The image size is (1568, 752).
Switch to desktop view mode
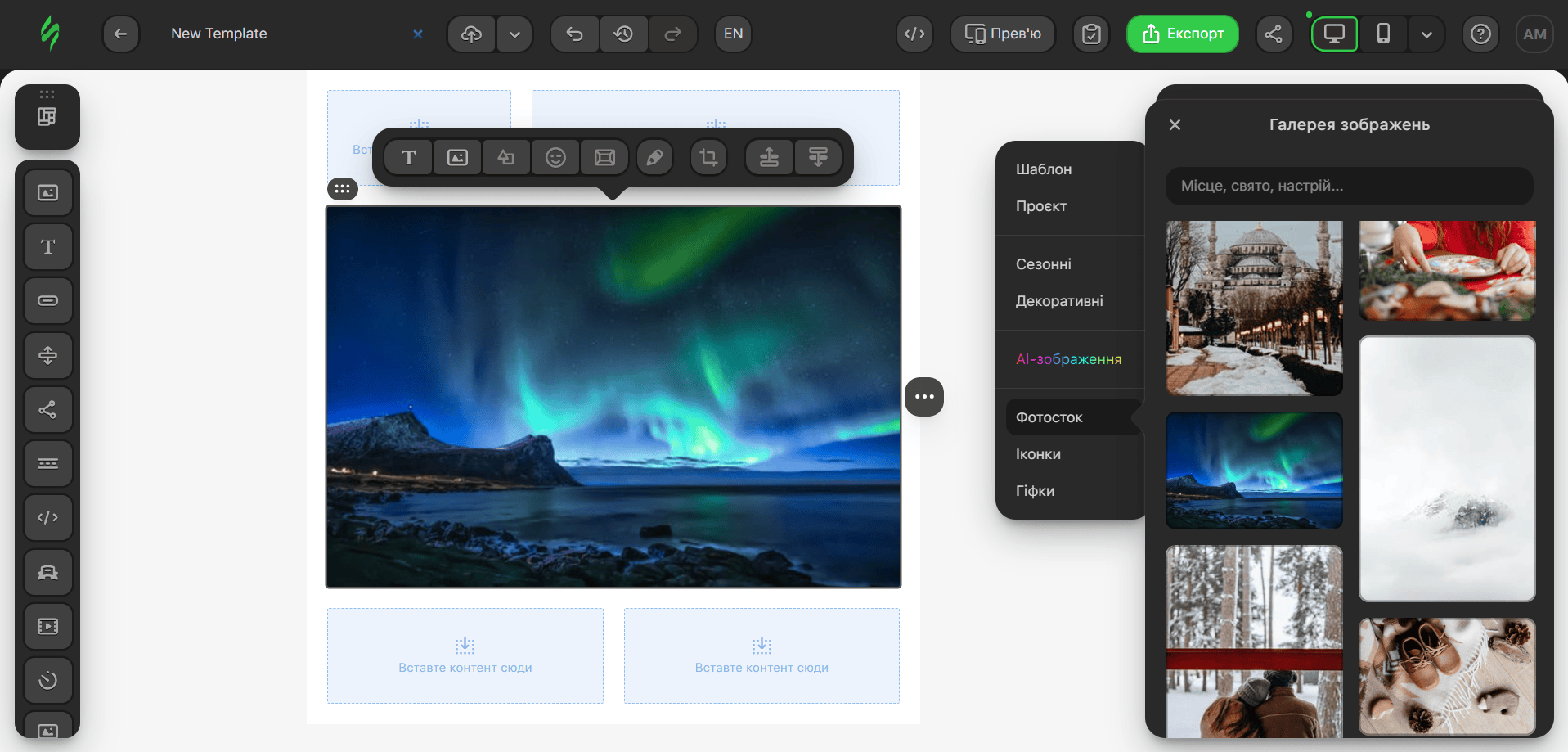click(x=1334, y=34)
